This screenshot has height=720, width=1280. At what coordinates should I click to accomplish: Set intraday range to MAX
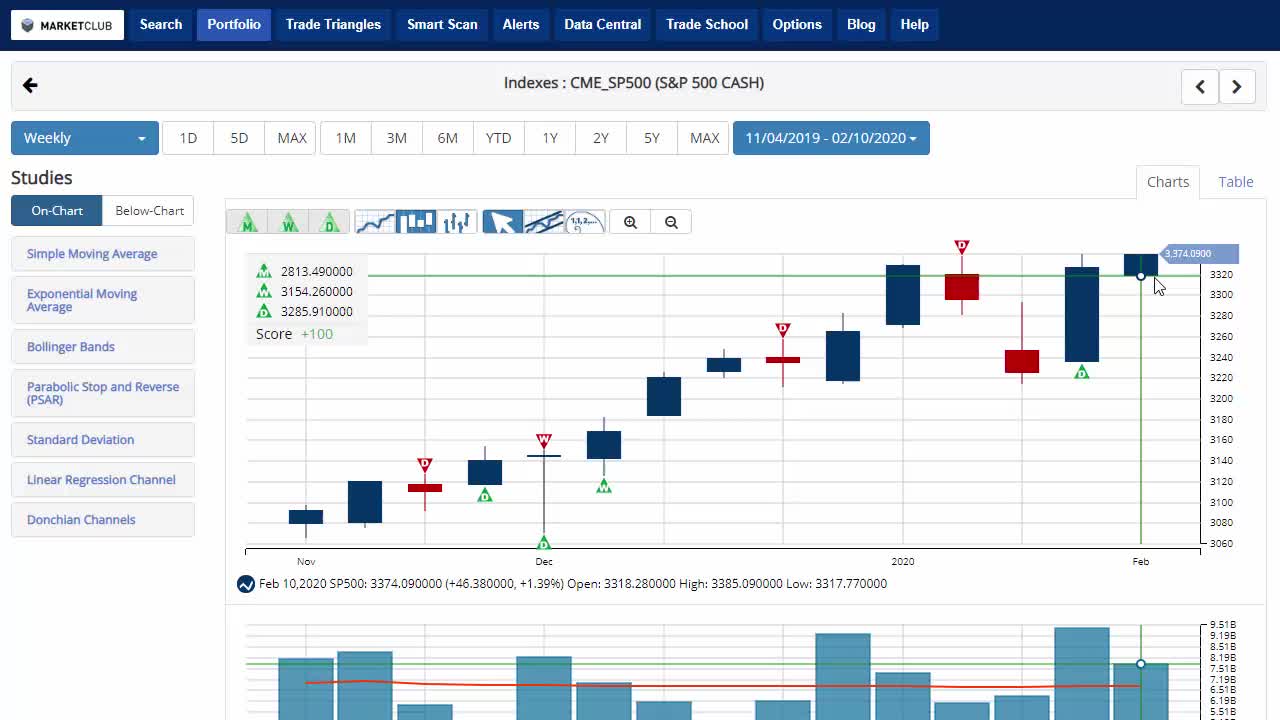(291, 138)
